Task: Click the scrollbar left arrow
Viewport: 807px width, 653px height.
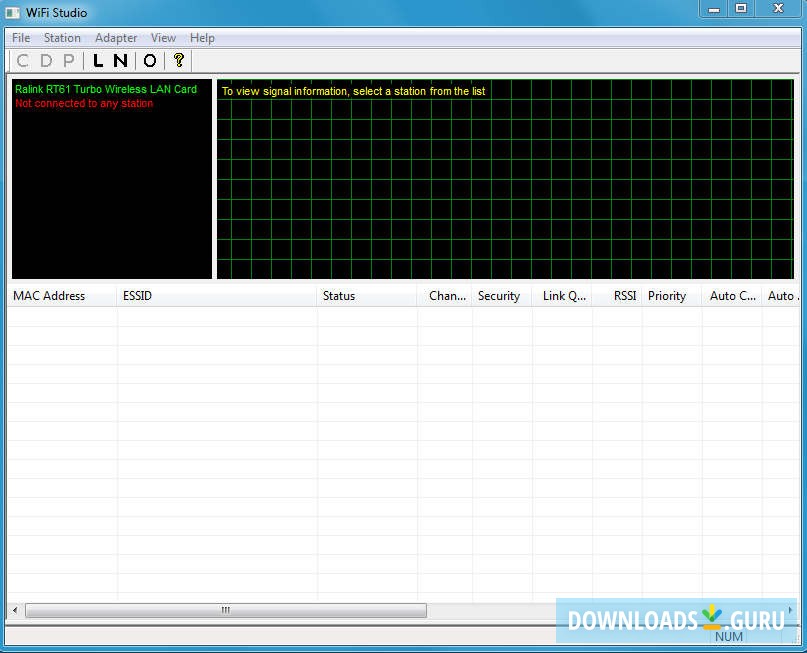Action: [x=15, y=610]
